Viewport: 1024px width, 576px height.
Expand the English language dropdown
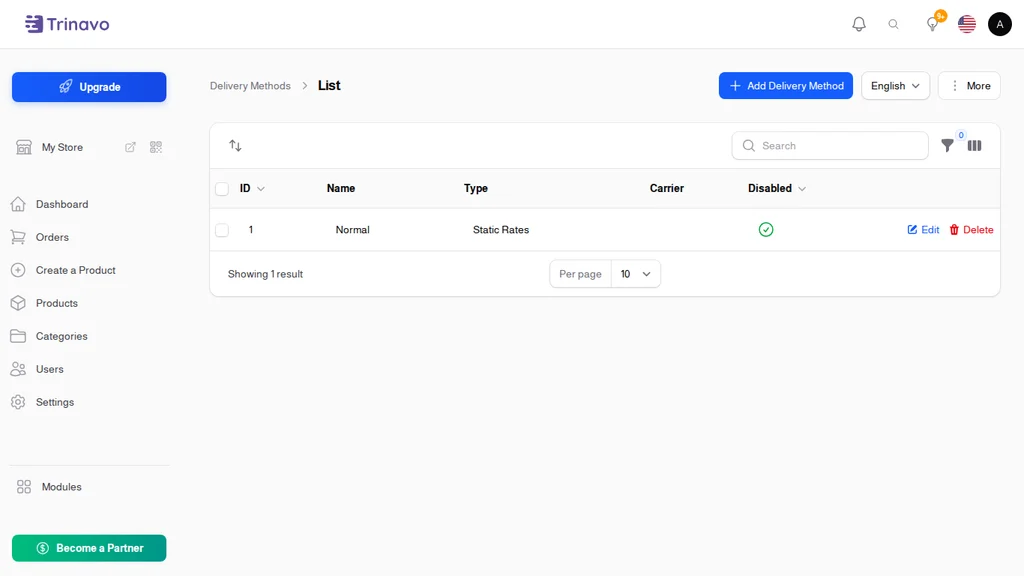click(x=895, y=86)
